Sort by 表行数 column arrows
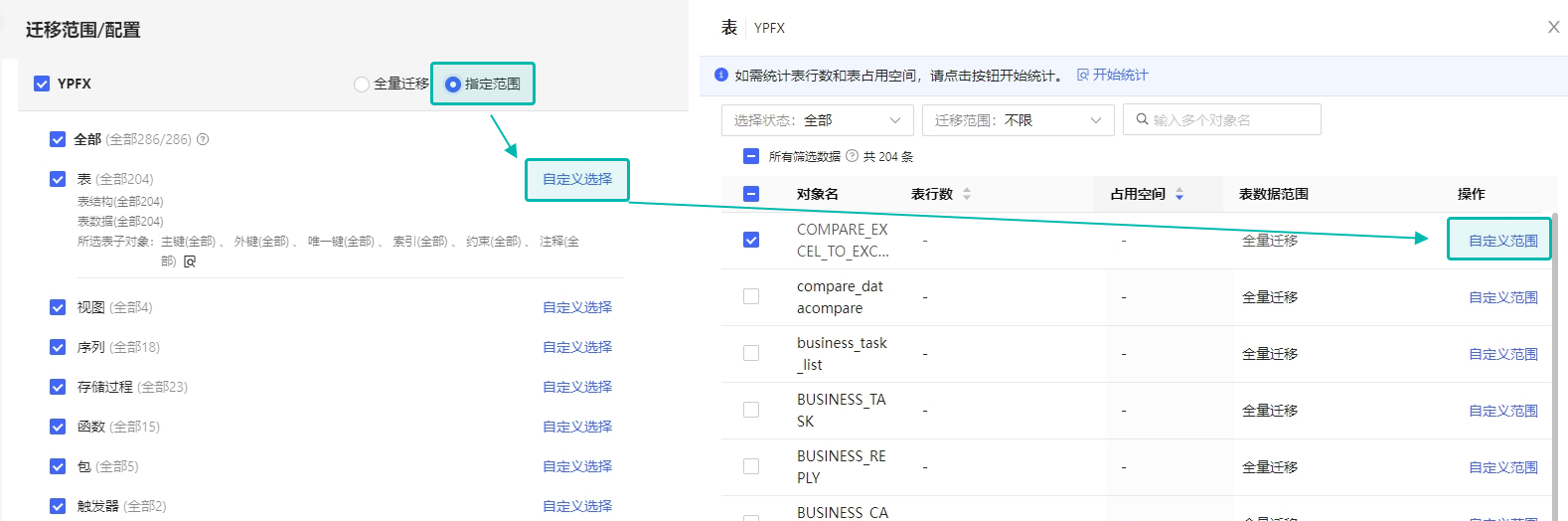Screen dimensions: 1568x521 (967, 194)
